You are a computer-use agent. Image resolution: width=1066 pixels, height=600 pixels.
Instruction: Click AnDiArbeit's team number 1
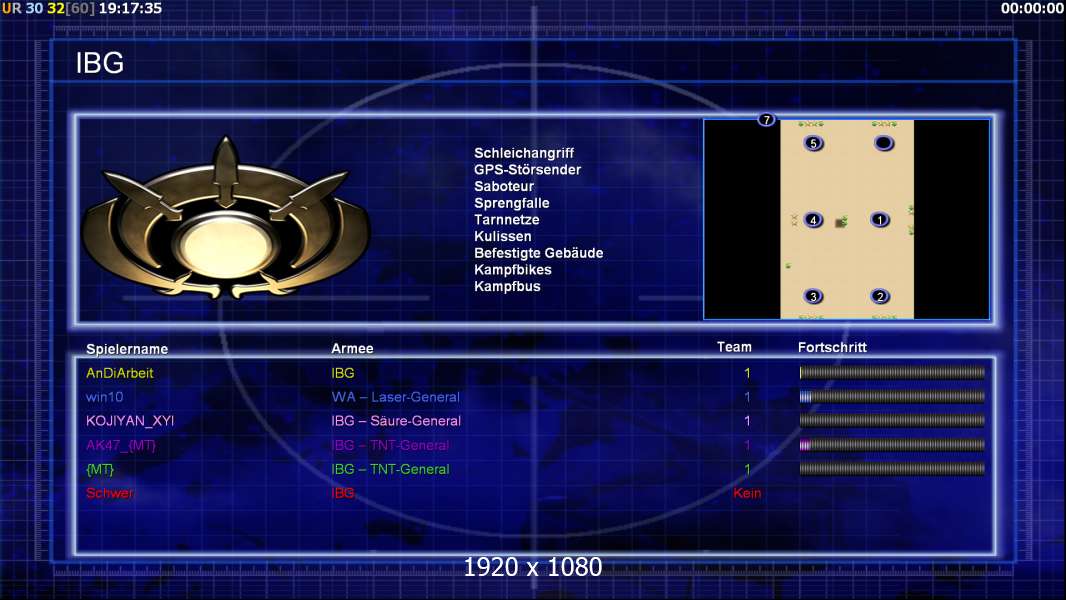pos(747,373)
